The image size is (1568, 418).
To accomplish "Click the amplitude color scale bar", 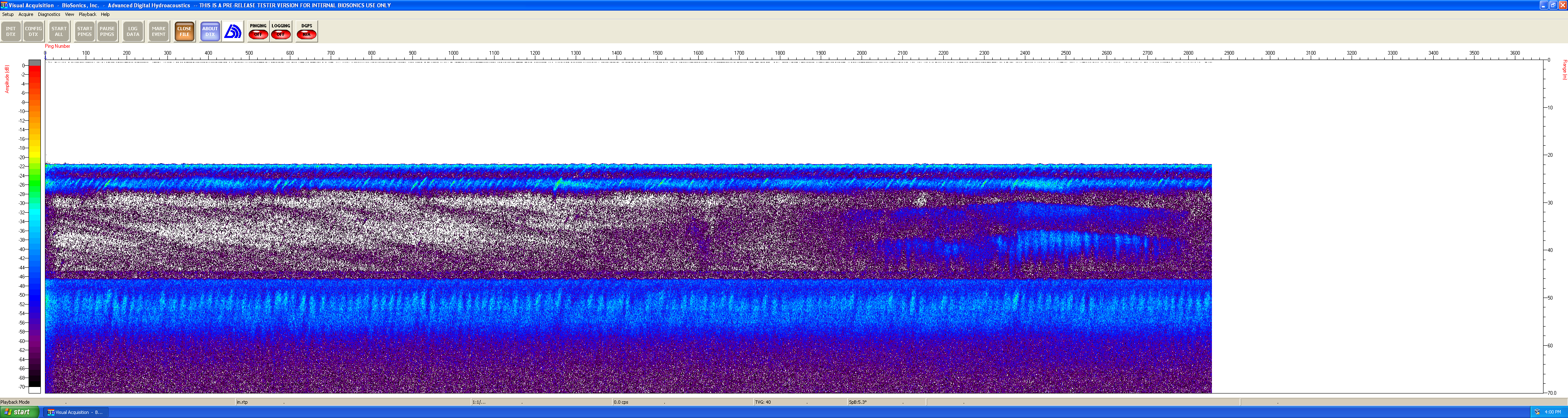I will click(x=35, y=226).
